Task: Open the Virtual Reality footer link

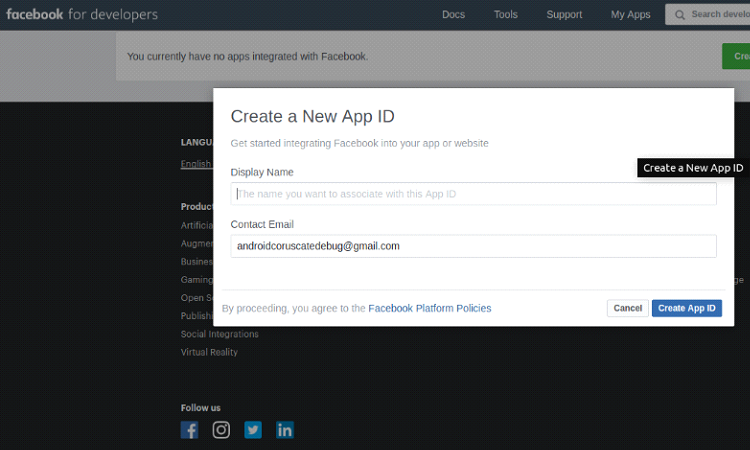Action: pos(209,352)
